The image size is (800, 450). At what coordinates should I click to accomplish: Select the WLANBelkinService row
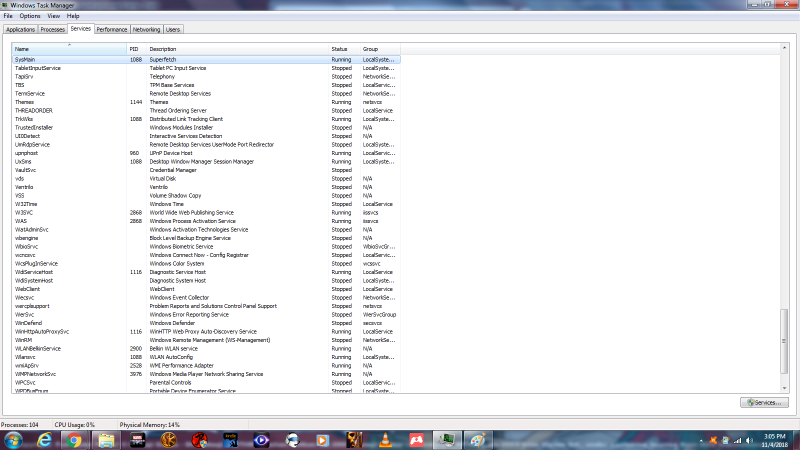pyautogui.click(x=206, y=348)
